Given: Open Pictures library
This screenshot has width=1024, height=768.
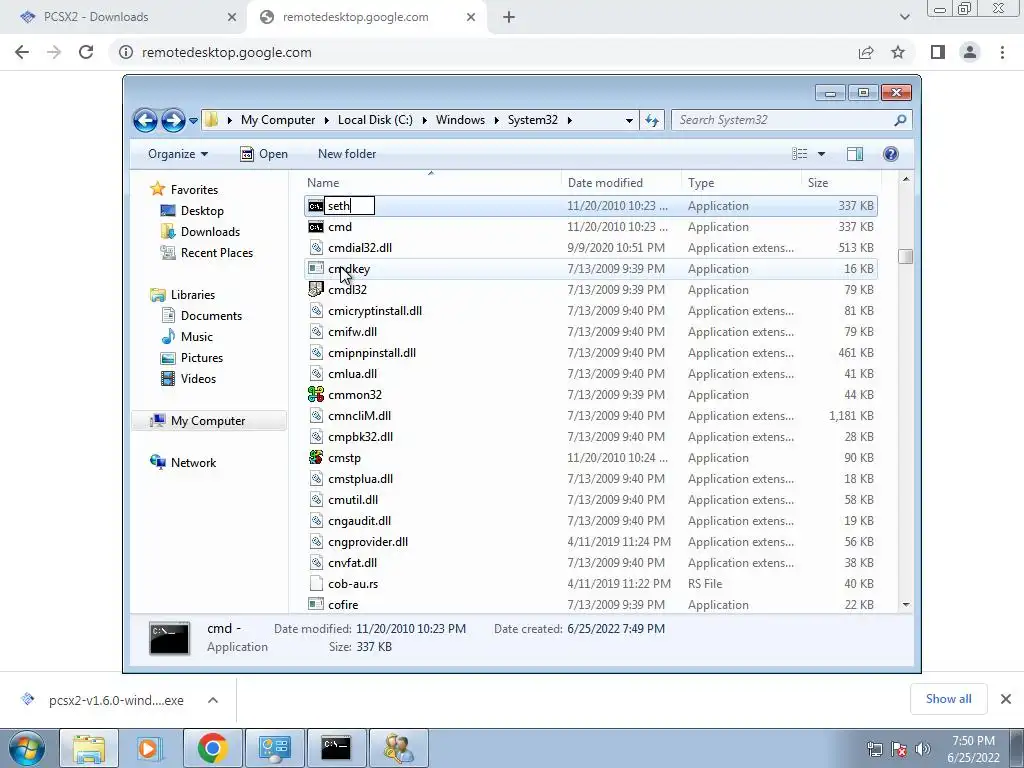Looking at the screenshot, I should (x=192, y=358).
